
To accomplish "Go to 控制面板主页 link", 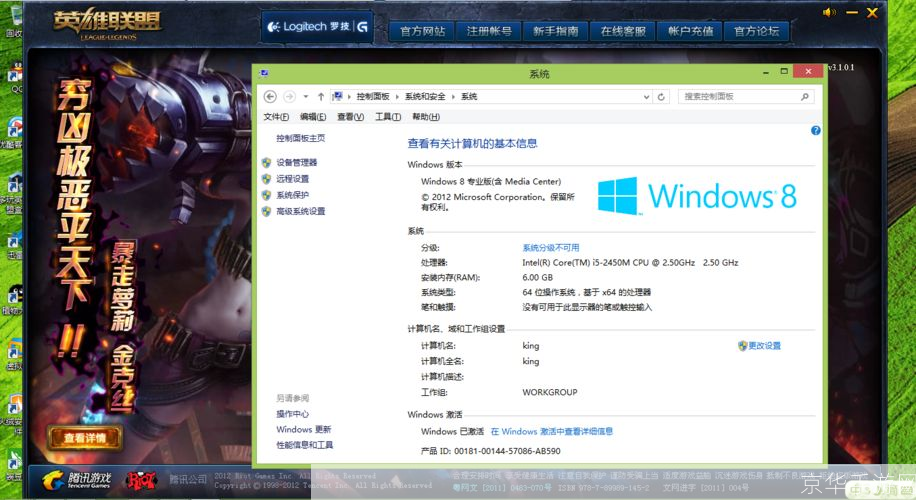I will point(300,138).
